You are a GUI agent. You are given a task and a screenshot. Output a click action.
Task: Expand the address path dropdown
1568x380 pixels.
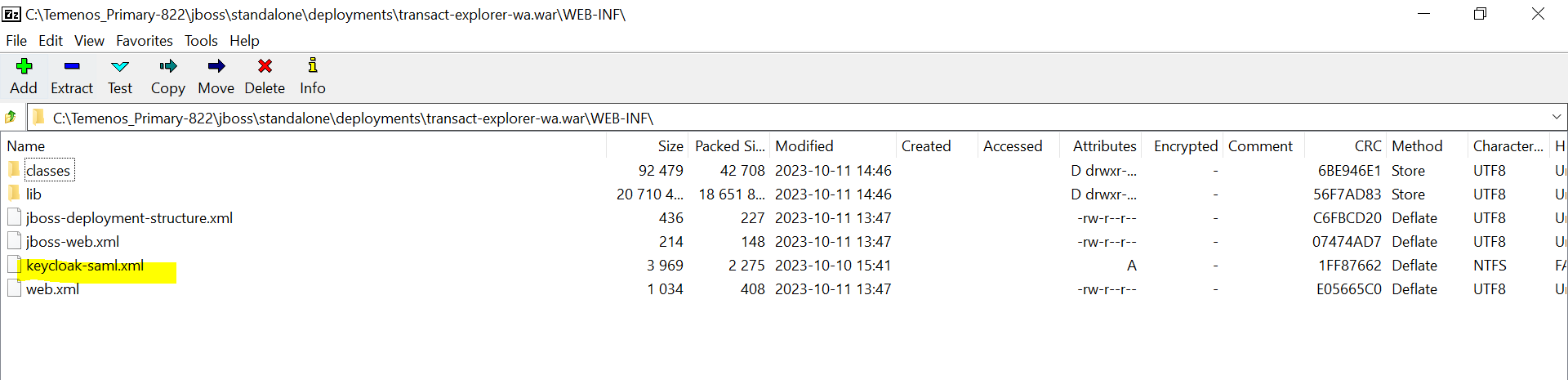1557,118
